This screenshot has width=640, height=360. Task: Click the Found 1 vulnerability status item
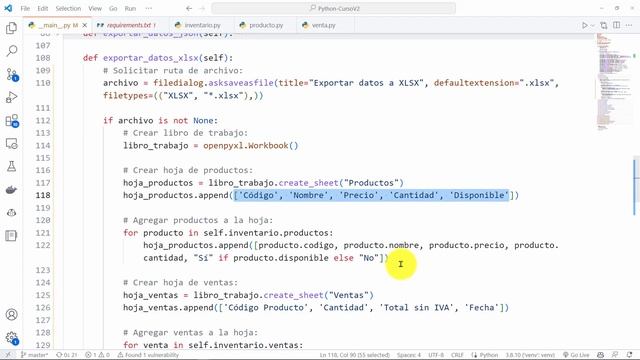point(148,355)
